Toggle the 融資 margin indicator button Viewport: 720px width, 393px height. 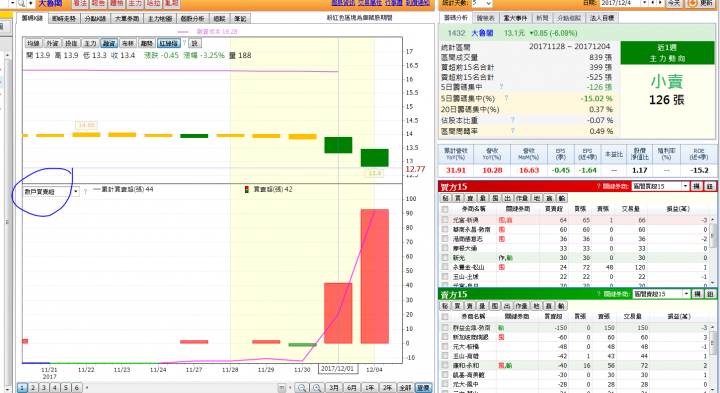point(109,43)
